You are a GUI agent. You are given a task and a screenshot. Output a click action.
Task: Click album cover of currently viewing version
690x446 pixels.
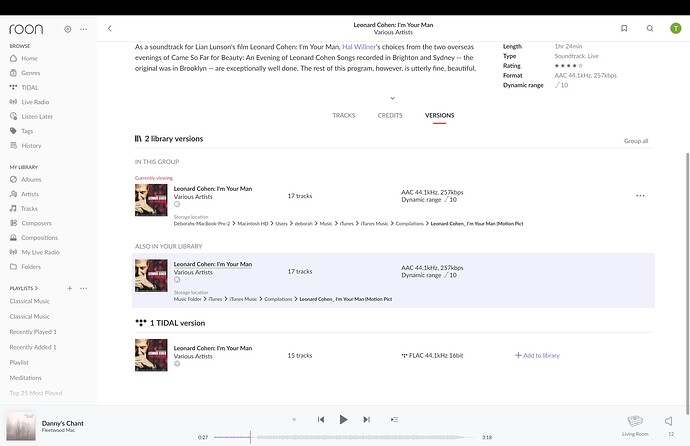(x=151, y=200)
